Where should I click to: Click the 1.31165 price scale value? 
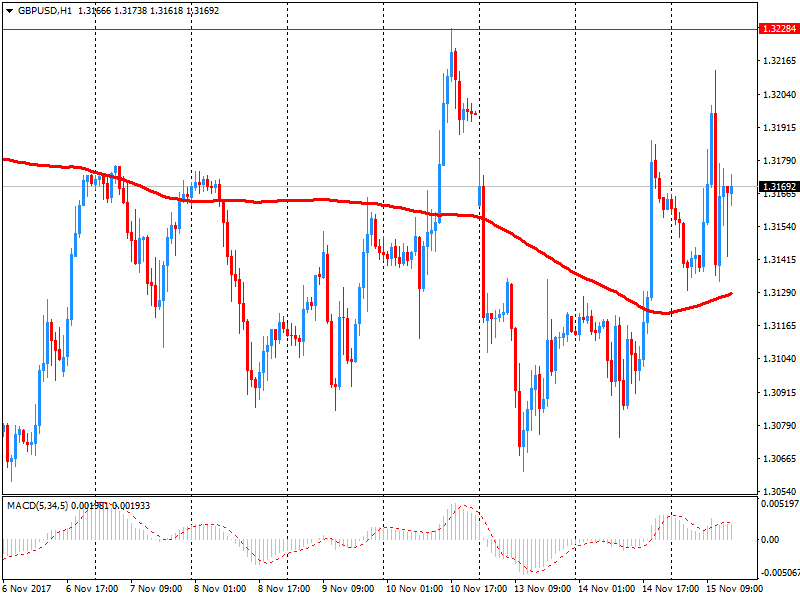tap(779, 326)
